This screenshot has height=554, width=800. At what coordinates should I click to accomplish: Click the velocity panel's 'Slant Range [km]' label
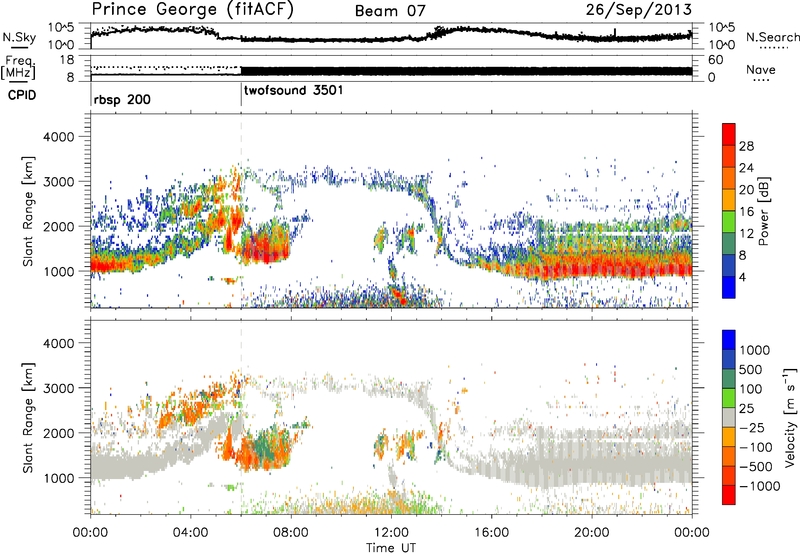28,417
